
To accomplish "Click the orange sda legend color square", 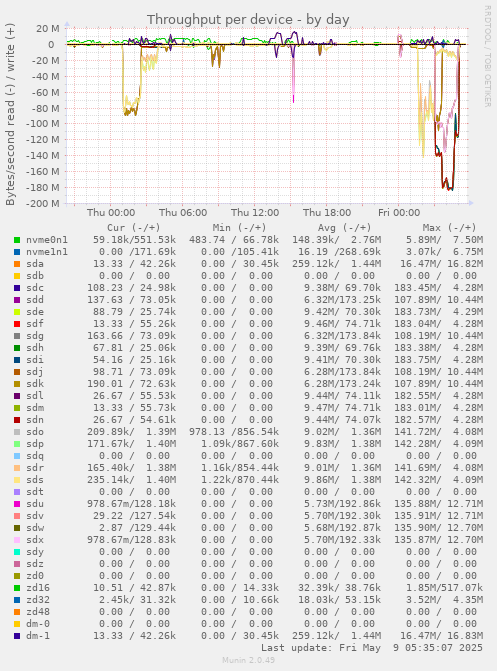I will pyautogui.click(x=17, y=264).
